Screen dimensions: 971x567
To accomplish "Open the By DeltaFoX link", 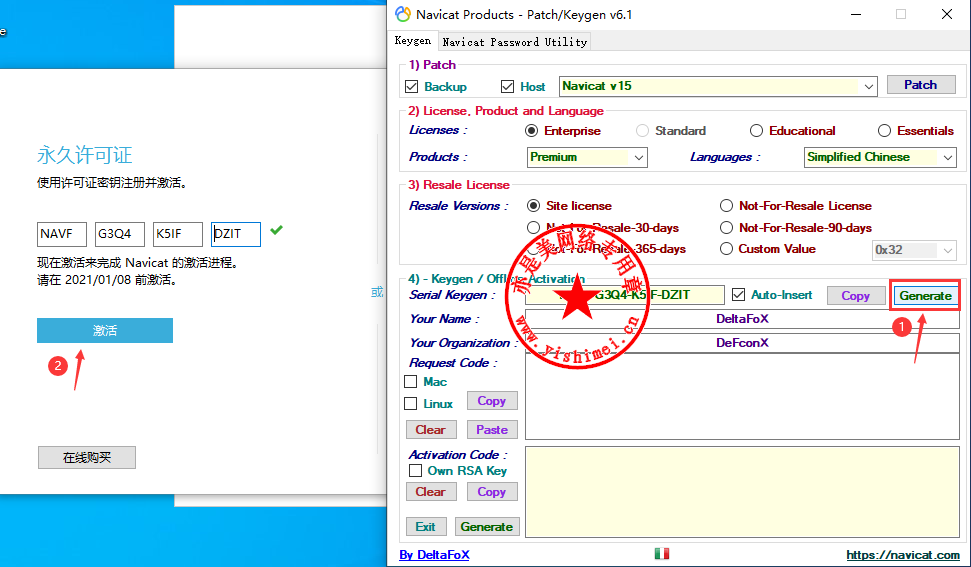I will pyautogui.click(x=434, y=555).
